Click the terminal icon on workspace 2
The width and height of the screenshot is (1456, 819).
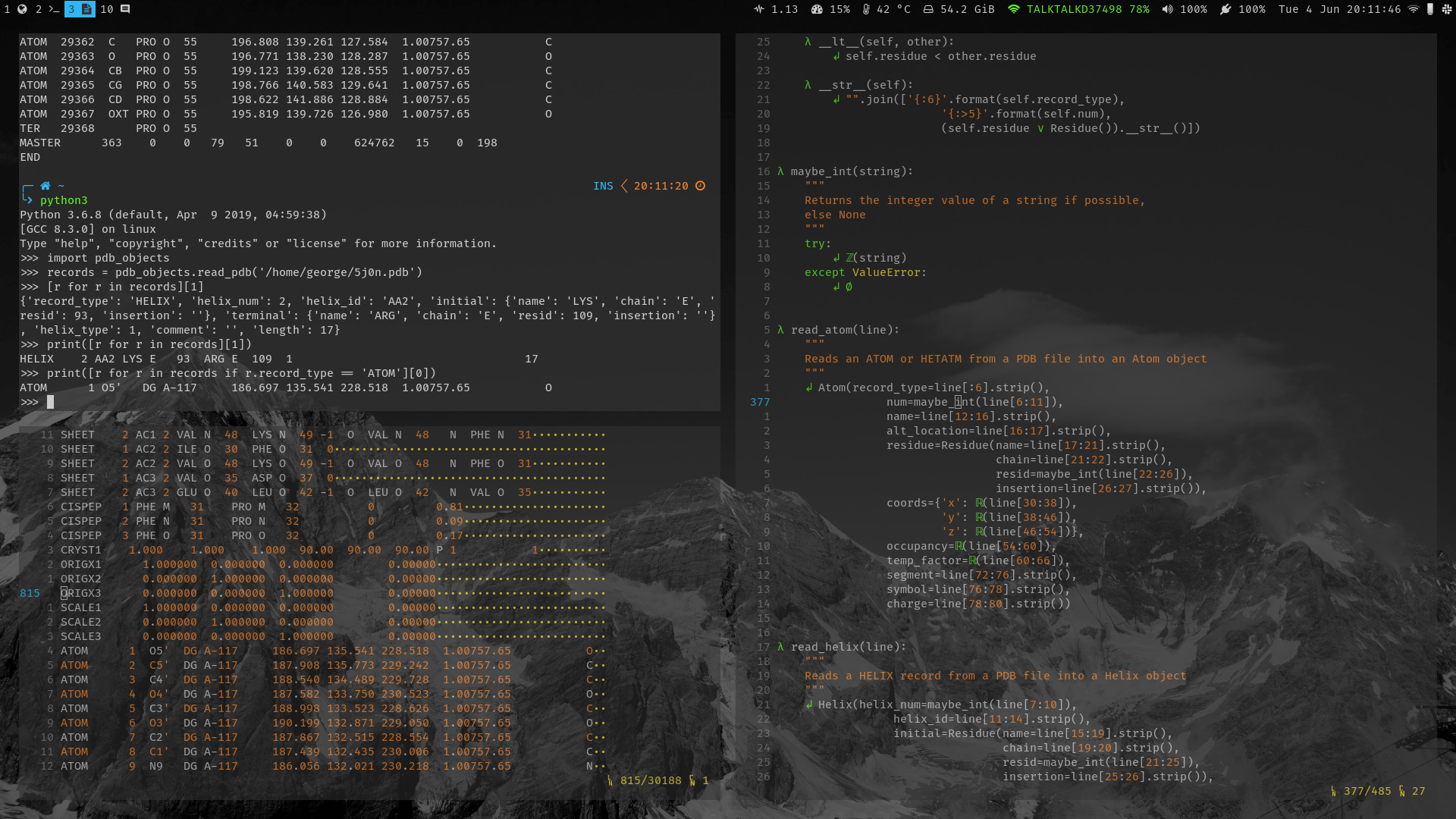(53, 10)
